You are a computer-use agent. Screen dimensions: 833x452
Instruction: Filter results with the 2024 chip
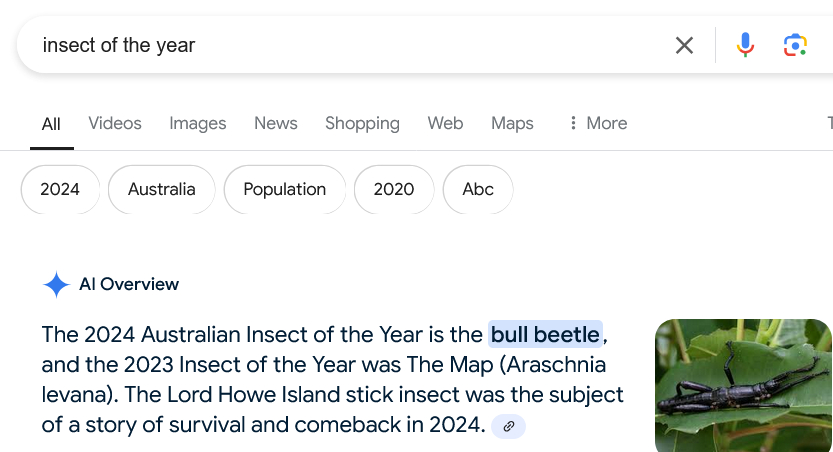click(x=60, y=189)
